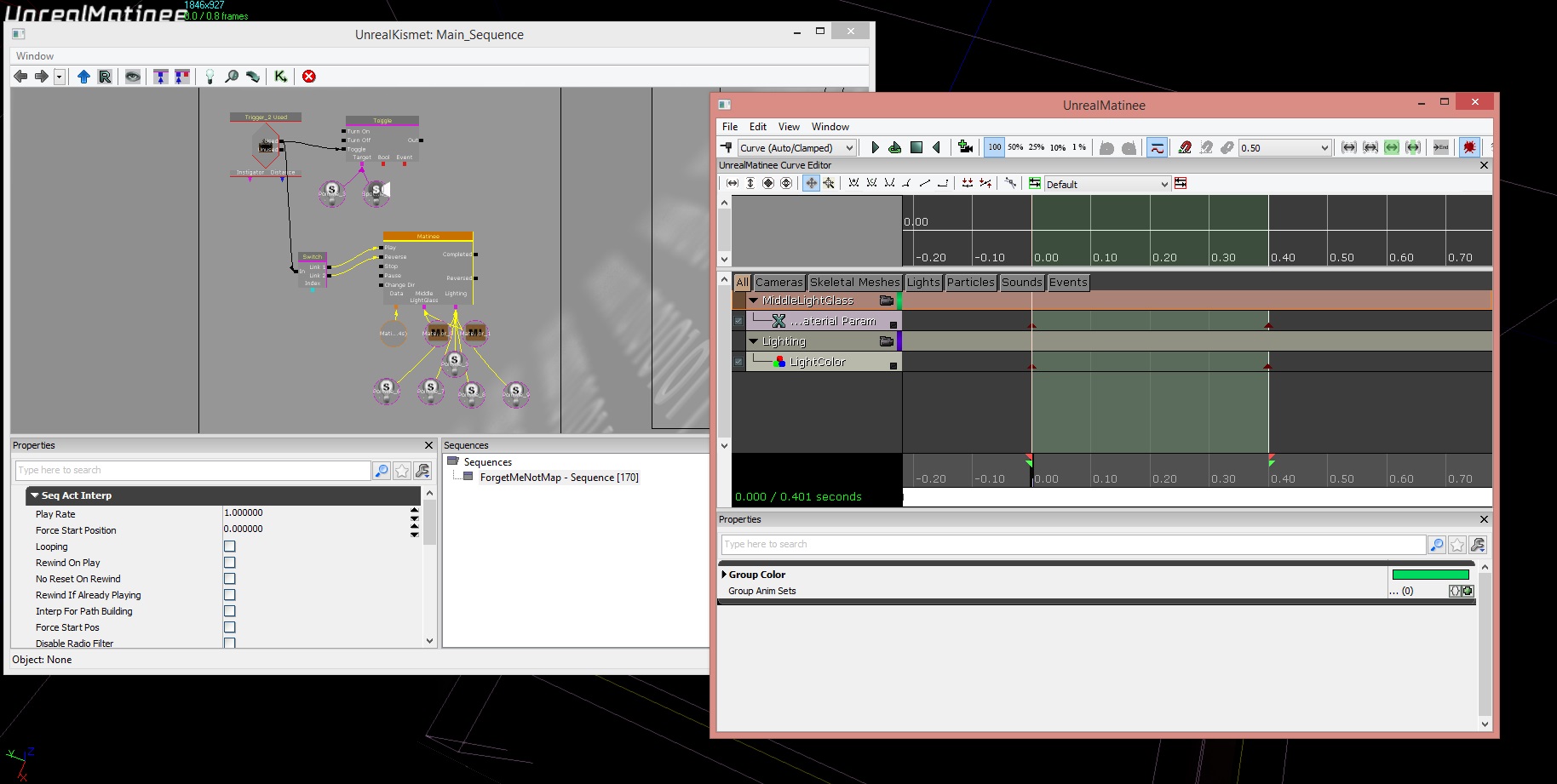Select the Lights group tab
This screenshot has height=784, width=1557.
(x=923, y=283)
